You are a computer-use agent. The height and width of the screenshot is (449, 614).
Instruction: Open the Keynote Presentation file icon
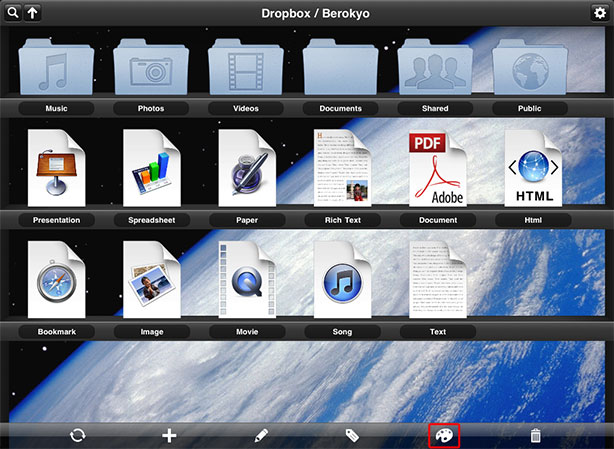56,168
